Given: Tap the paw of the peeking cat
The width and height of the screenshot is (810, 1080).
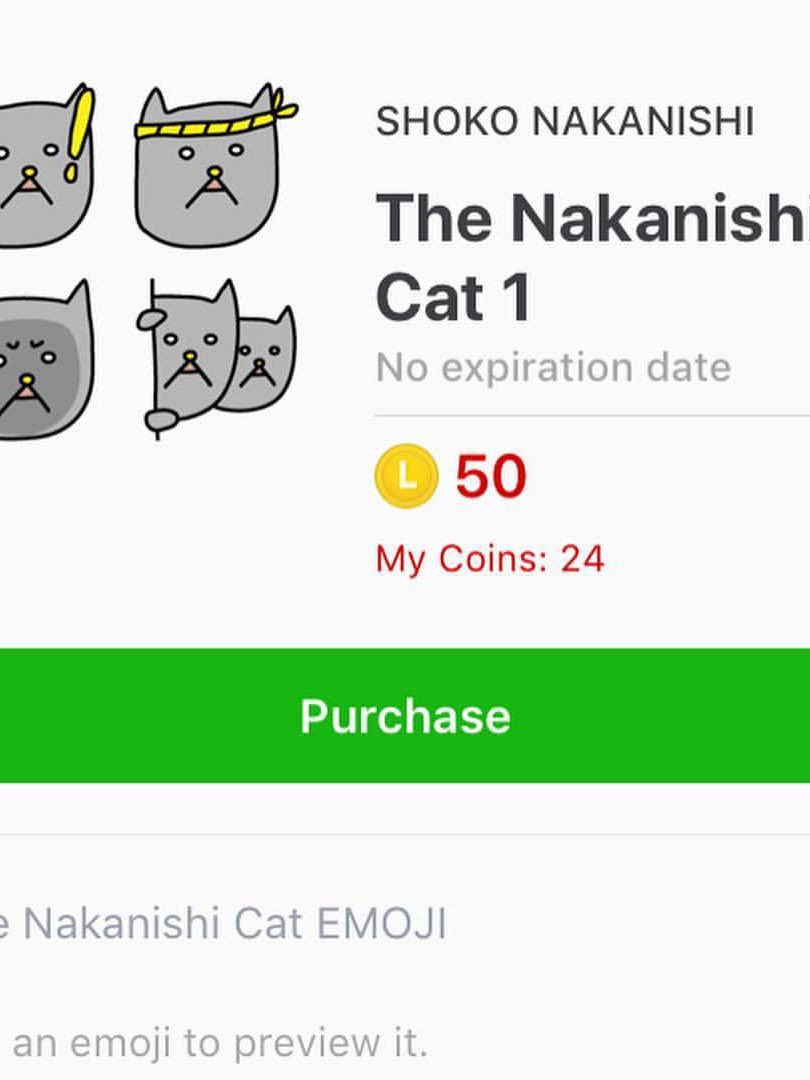Looking at the screenshot, I should pyautogui.click(x=152, y=318).
